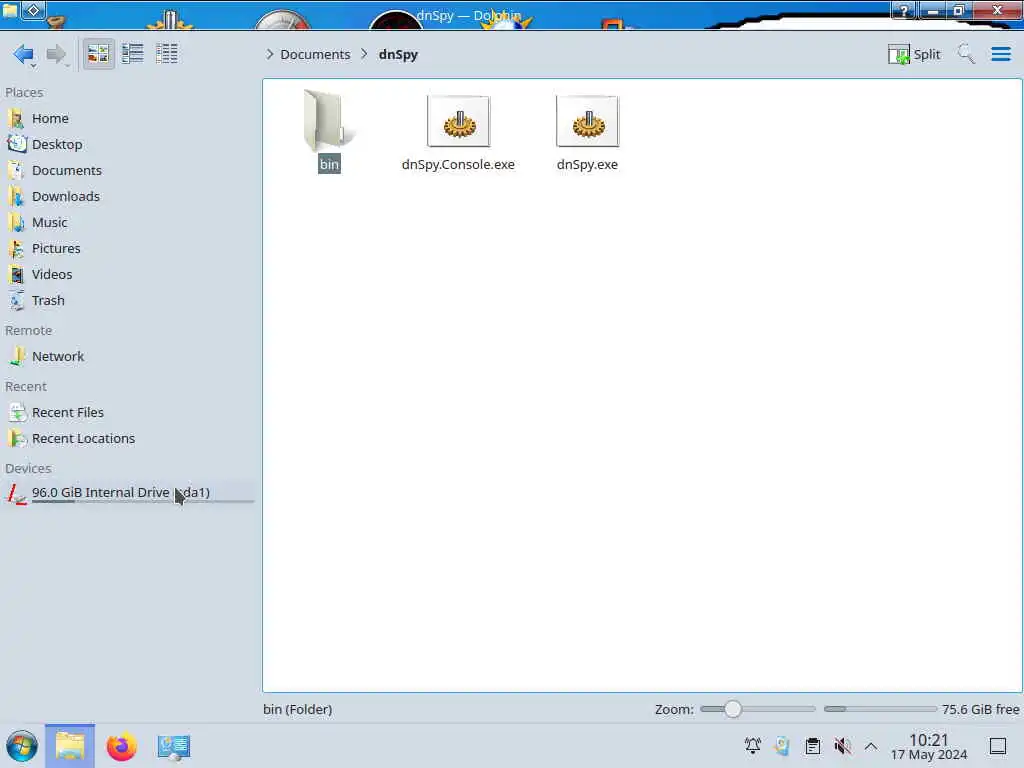Click the dnSpy.exe file name
This screenshot has height=768, width=1024.
tap(587, 165)
